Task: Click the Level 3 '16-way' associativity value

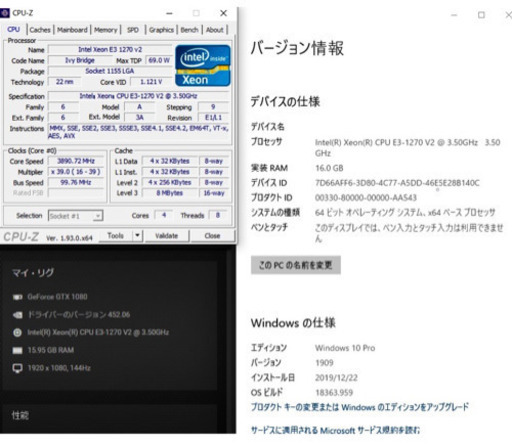Action: tap(214, 193)
